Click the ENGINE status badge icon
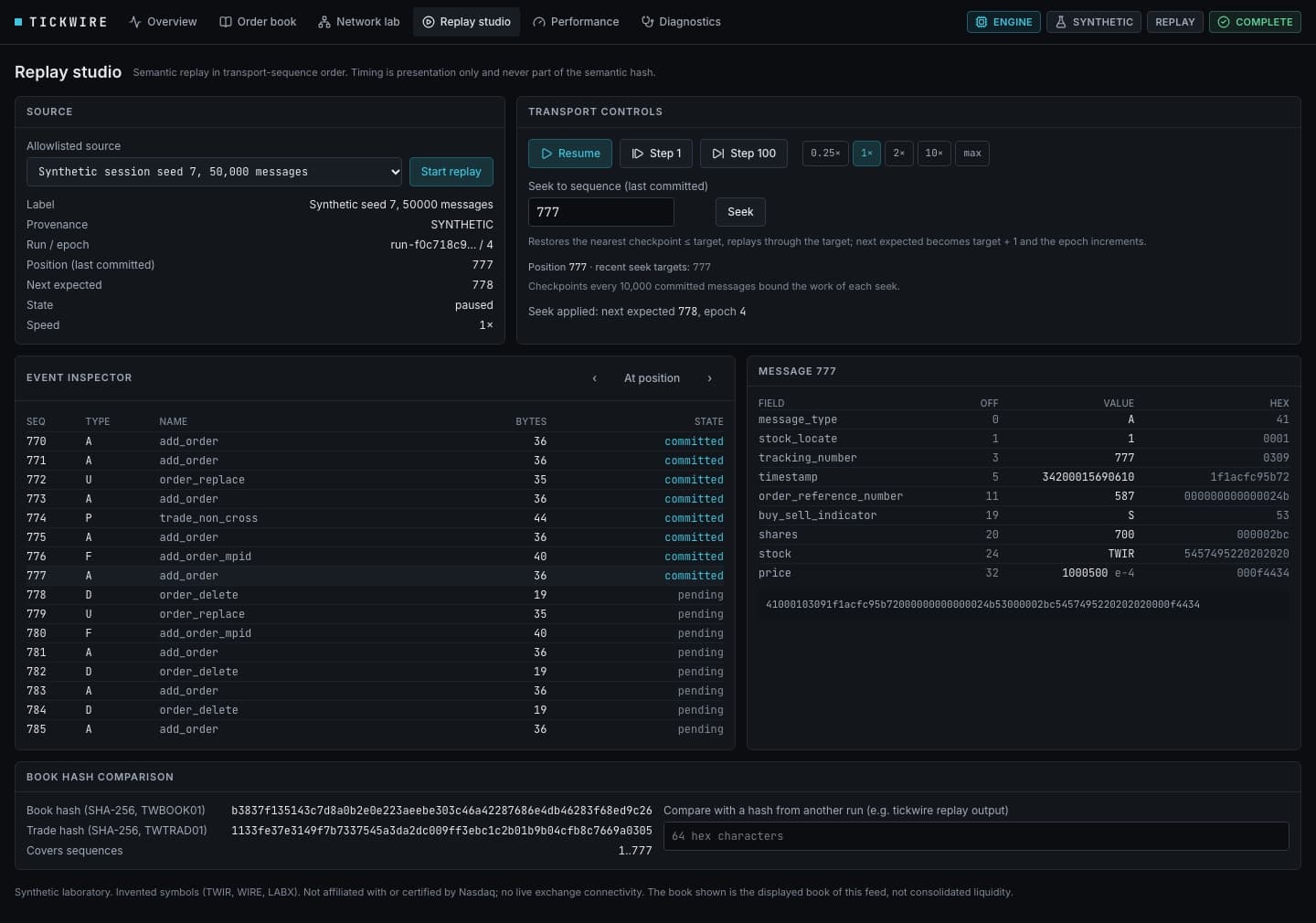This screenshot has height=923, width=1316. (x=982, y=22)
